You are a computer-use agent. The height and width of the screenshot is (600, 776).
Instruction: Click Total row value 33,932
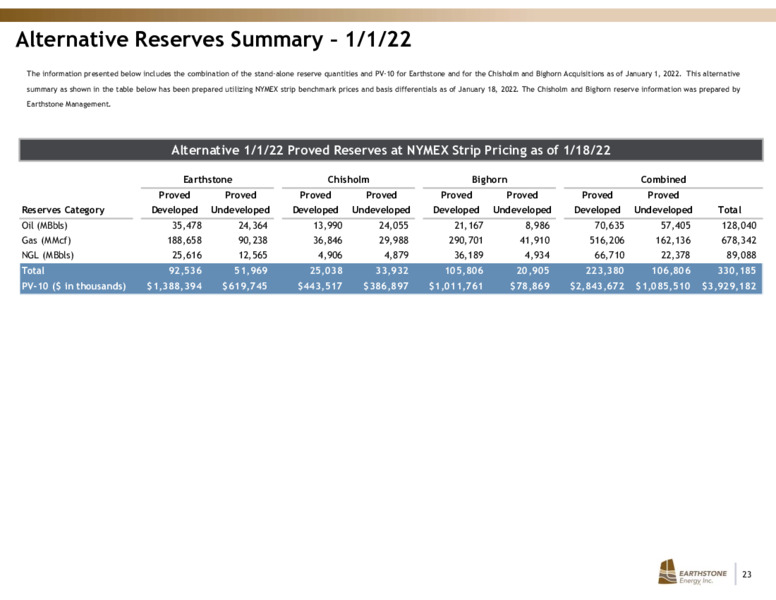(x=392, y=271)
